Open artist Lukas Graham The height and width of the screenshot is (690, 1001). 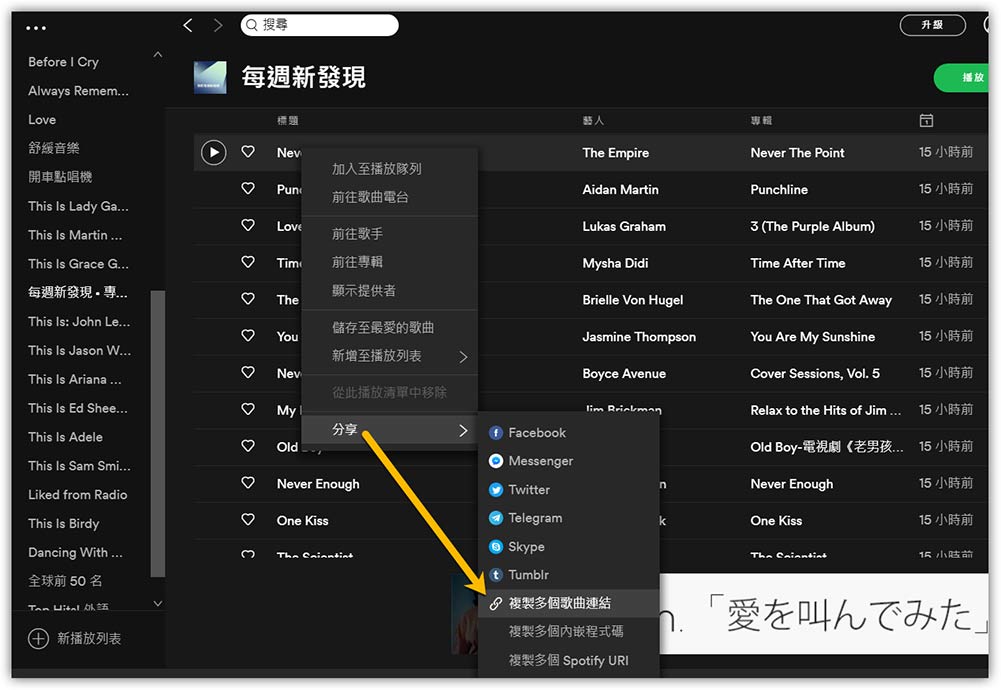click(624, 226)
